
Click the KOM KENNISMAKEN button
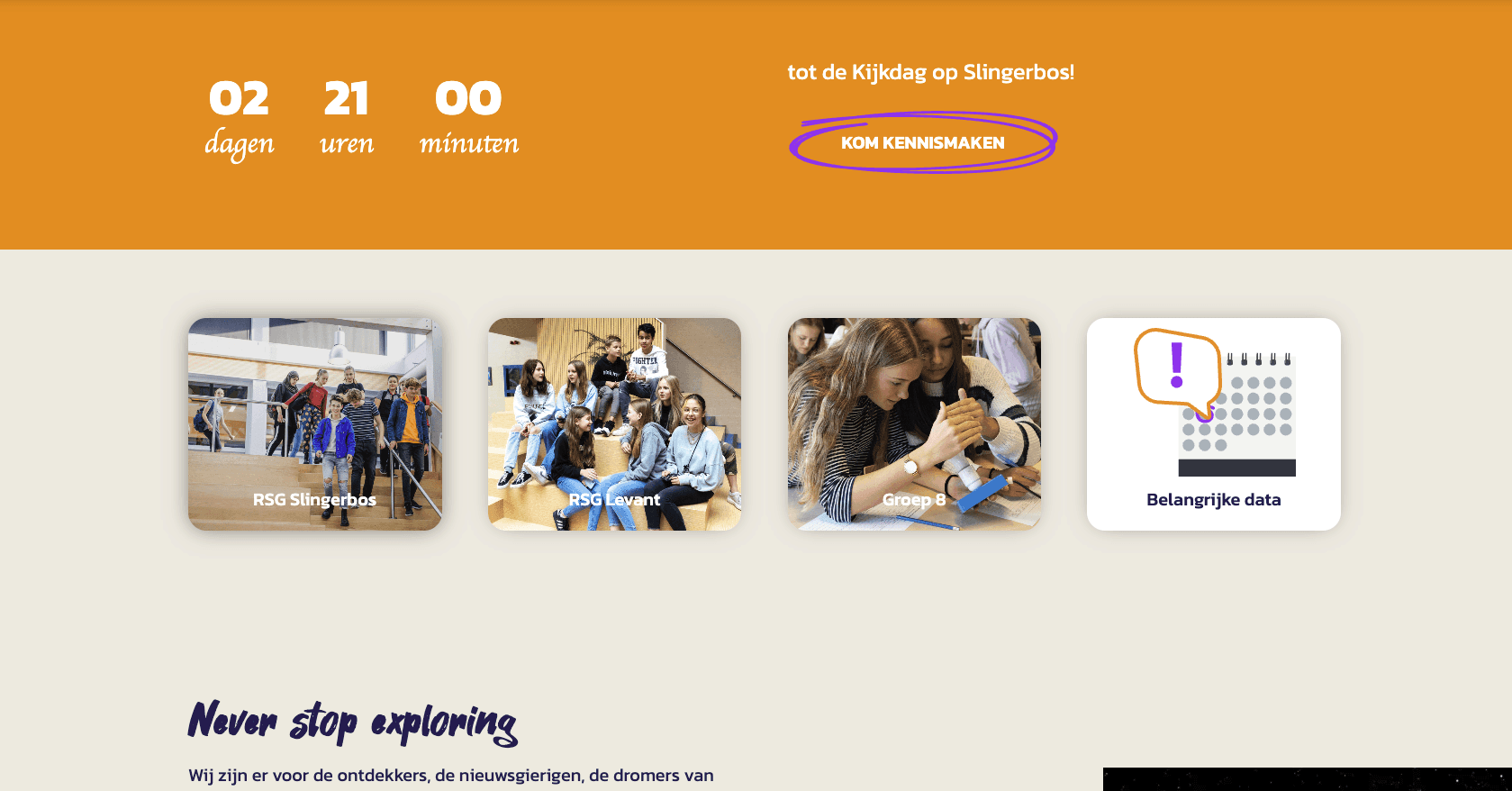922,142
